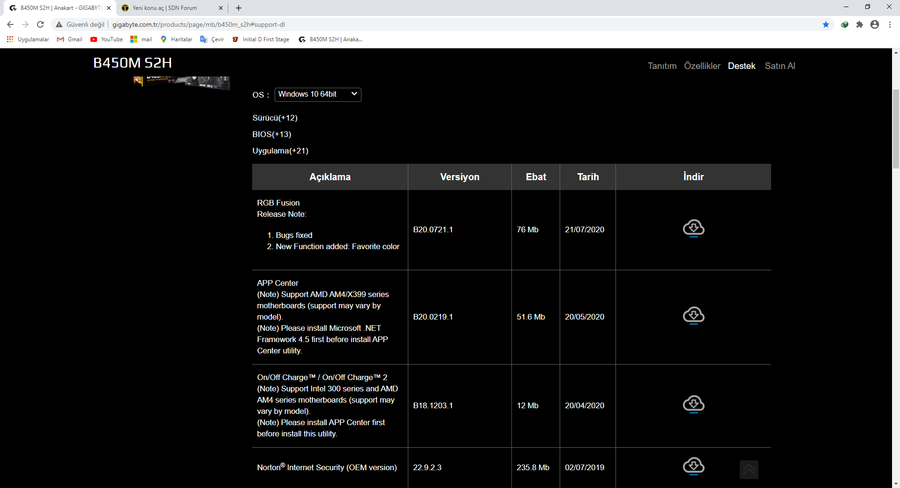This screenshot has height=488, width=900.
Task: Download RGB Fusion via its cloud icon
Action: pyautogui.click(x=693, y=228)
